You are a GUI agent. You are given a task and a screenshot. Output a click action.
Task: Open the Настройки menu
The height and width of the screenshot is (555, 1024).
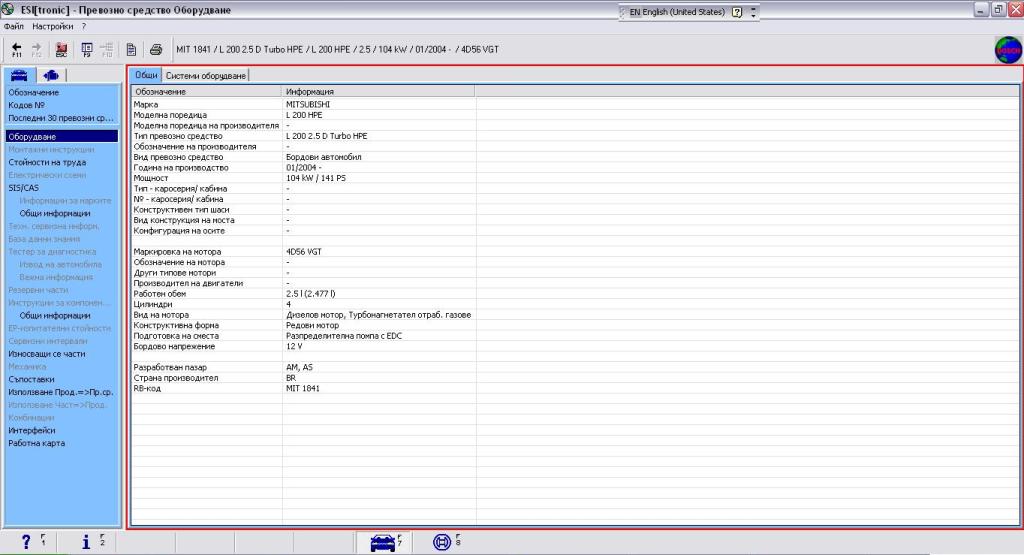tap(53, 27)
